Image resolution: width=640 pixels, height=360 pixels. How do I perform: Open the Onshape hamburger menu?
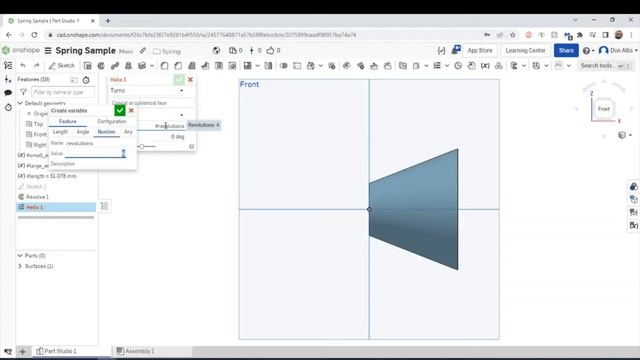[48, 51]
